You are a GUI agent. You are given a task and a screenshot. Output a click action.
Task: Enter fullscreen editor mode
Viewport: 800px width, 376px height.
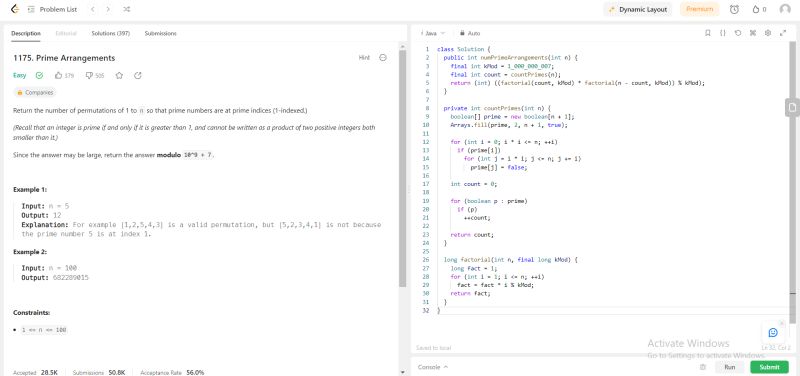[783, 33]
